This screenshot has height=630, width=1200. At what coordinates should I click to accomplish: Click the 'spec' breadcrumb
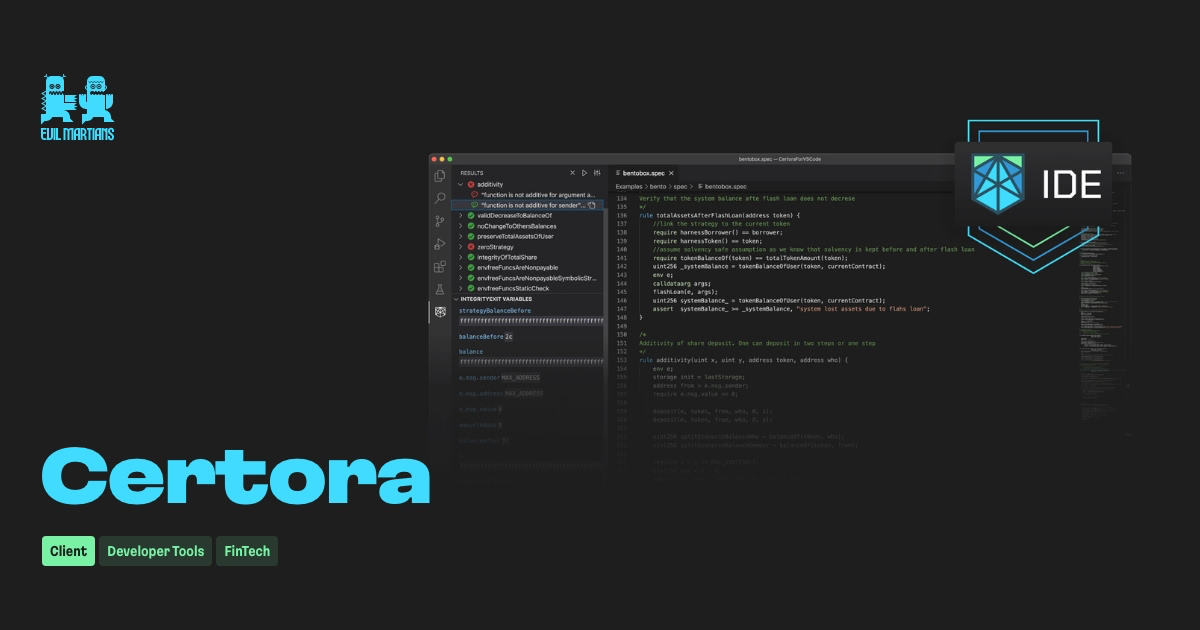pyautogui.click(x=680, y=187)
